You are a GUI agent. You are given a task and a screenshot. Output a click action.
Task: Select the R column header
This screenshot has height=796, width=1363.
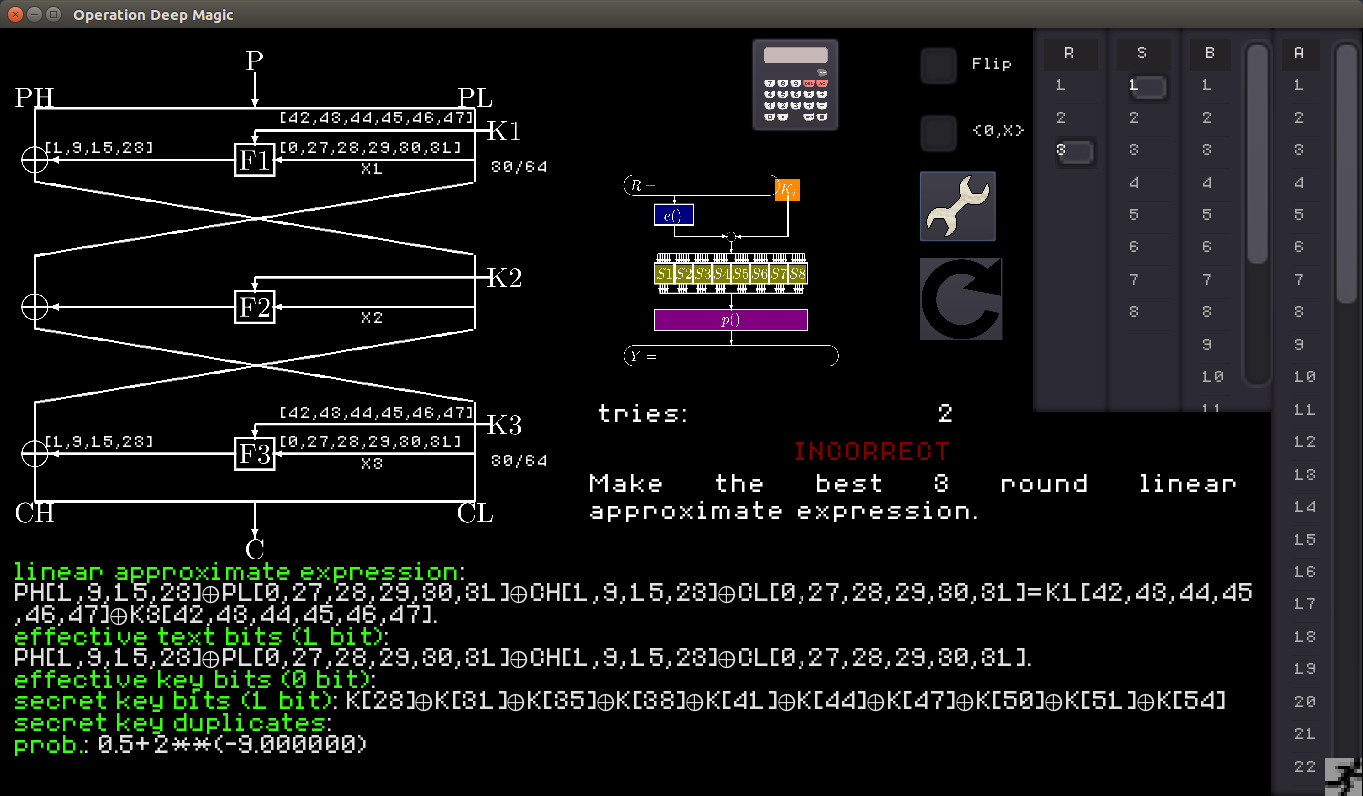(1070, 53)
